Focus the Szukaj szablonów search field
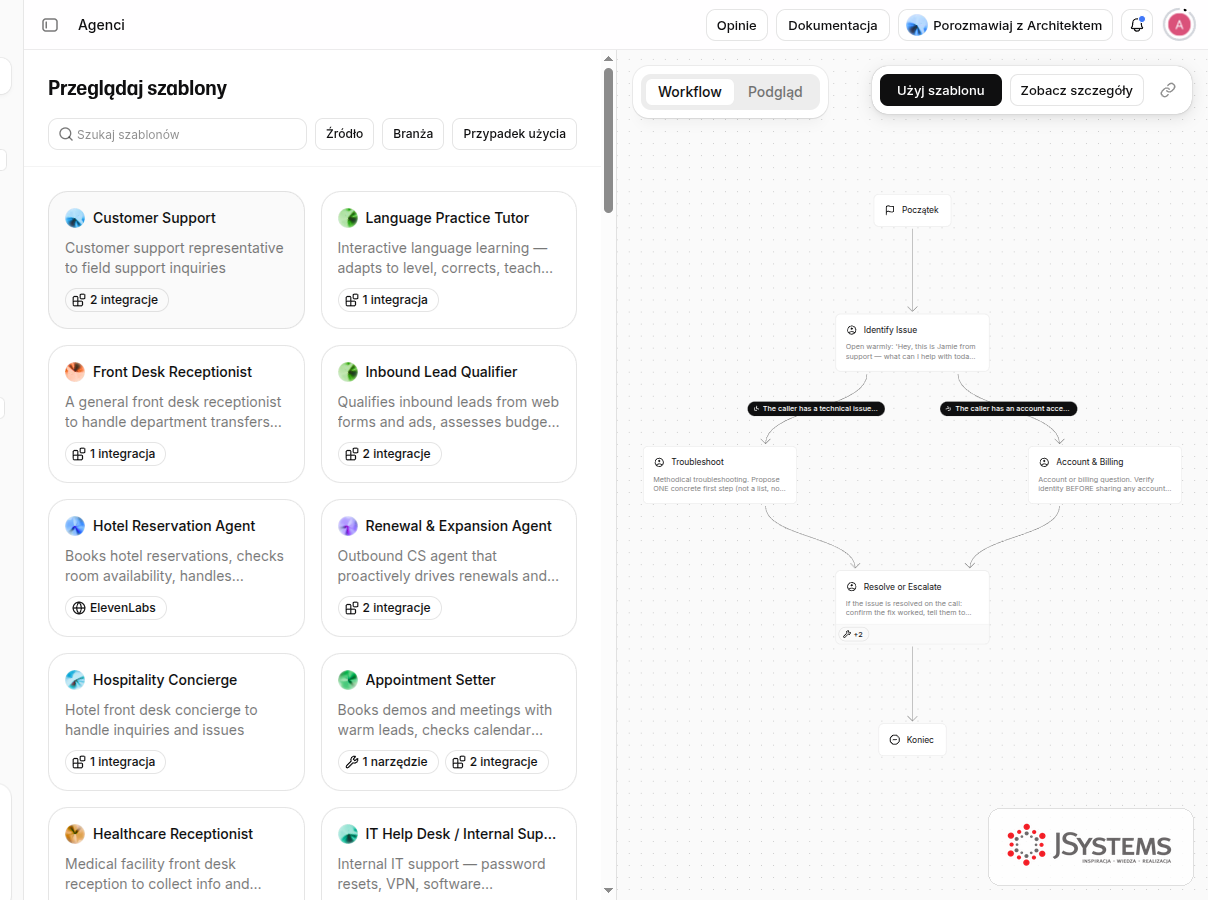This screenshot has height=900, width=1208. (177, 134)
